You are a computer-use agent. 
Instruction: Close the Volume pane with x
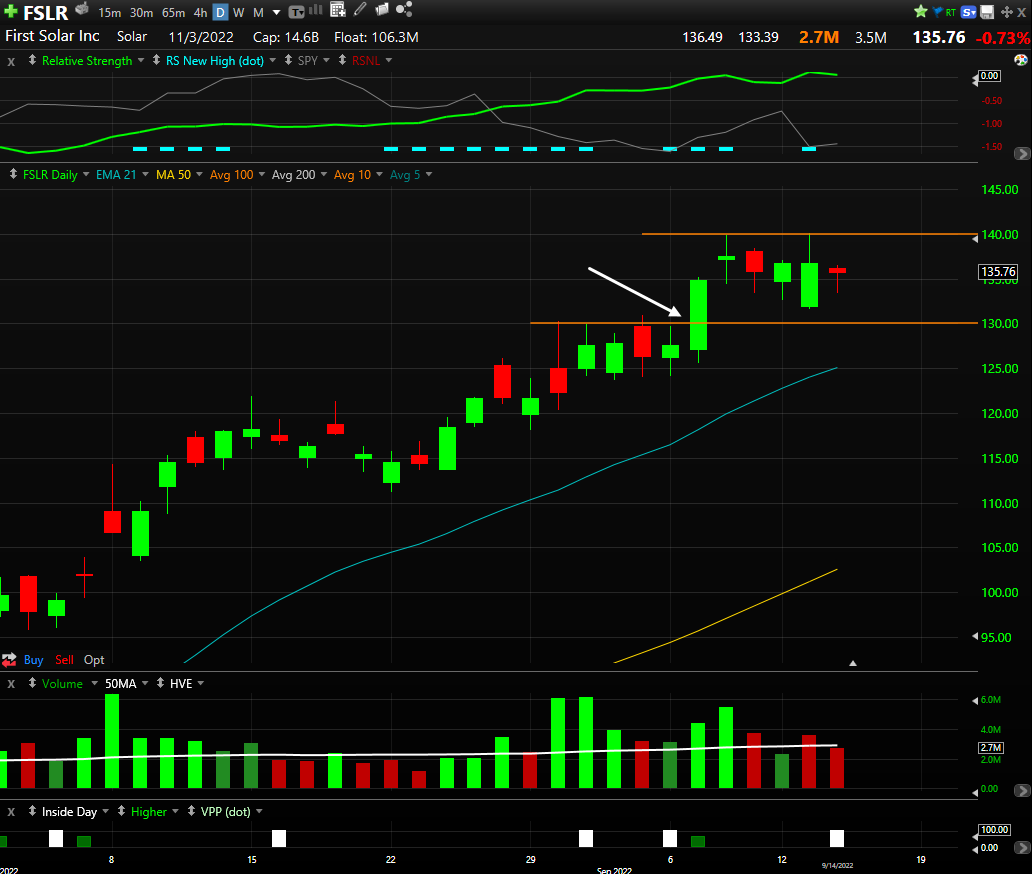tap(11, 684)
